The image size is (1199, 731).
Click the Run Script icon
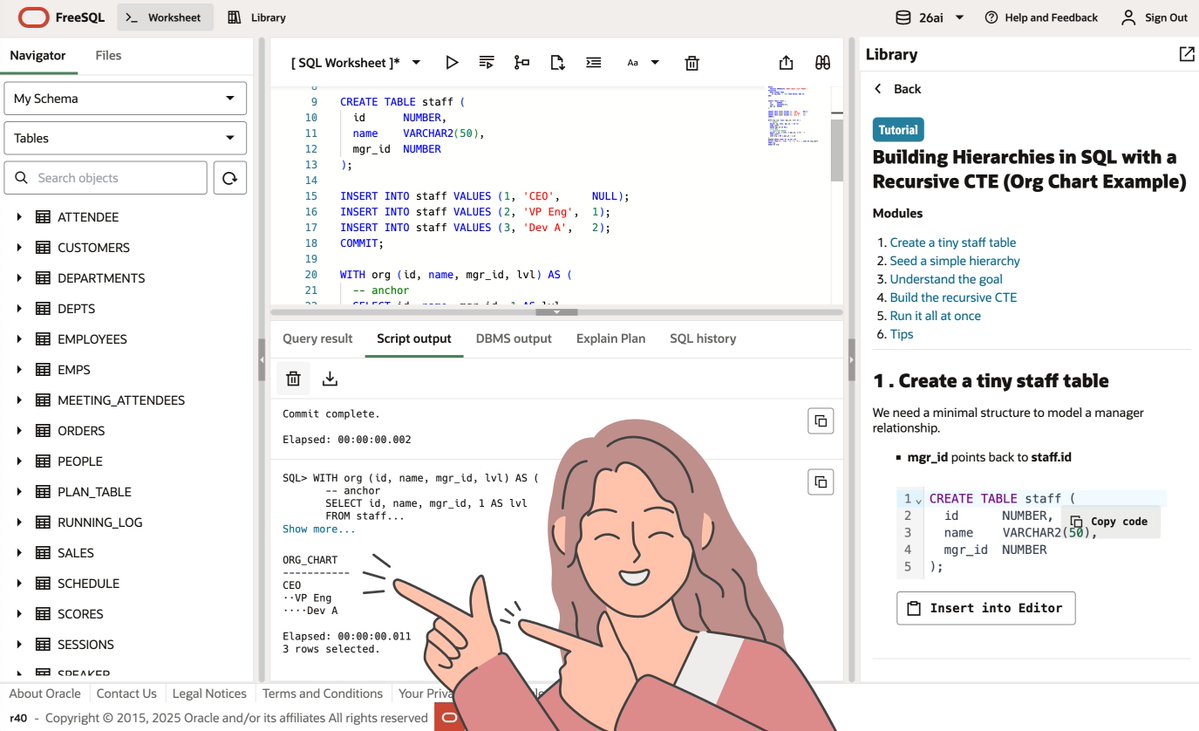(486, 62)
